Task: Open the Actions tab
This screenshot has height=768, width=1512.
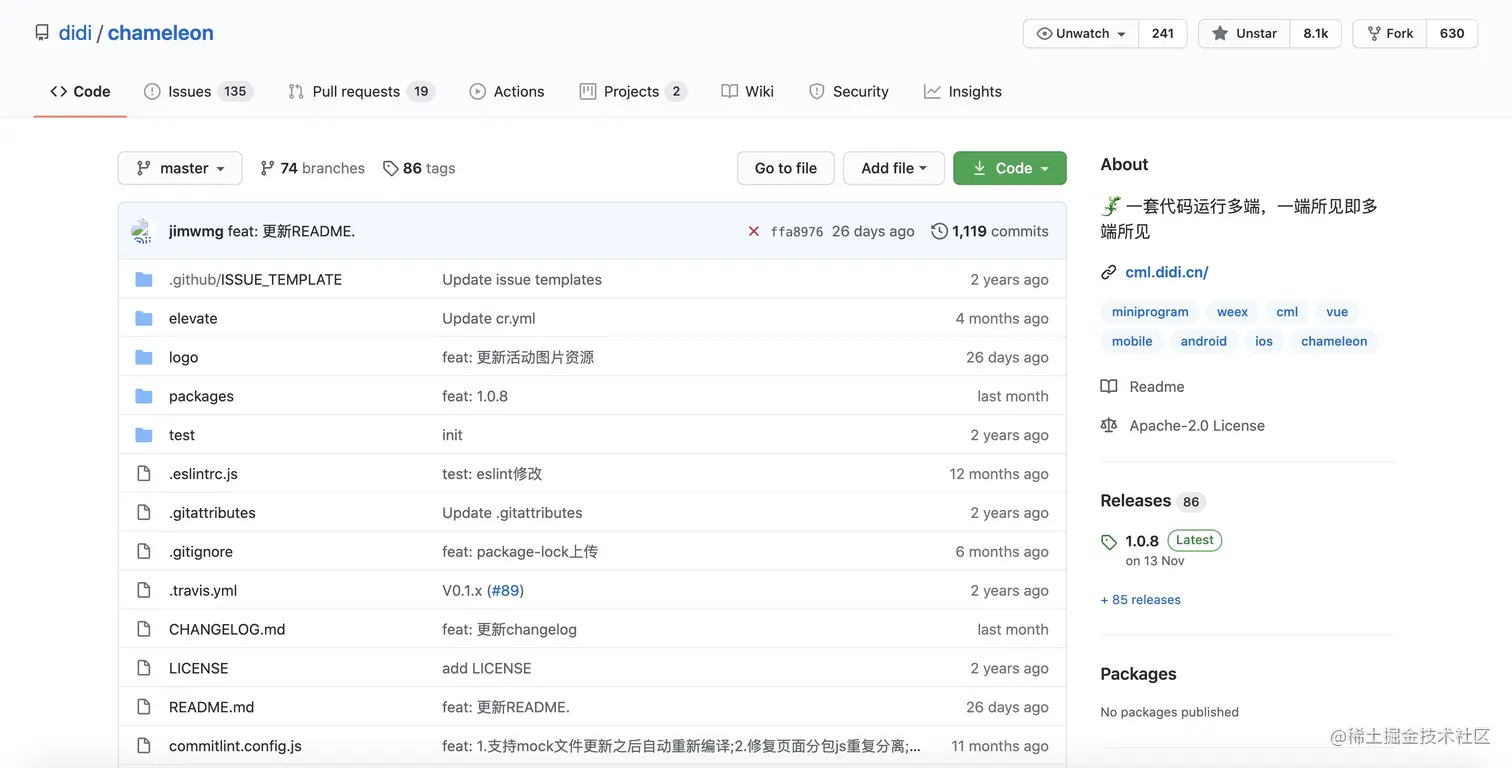Action: 507,91
